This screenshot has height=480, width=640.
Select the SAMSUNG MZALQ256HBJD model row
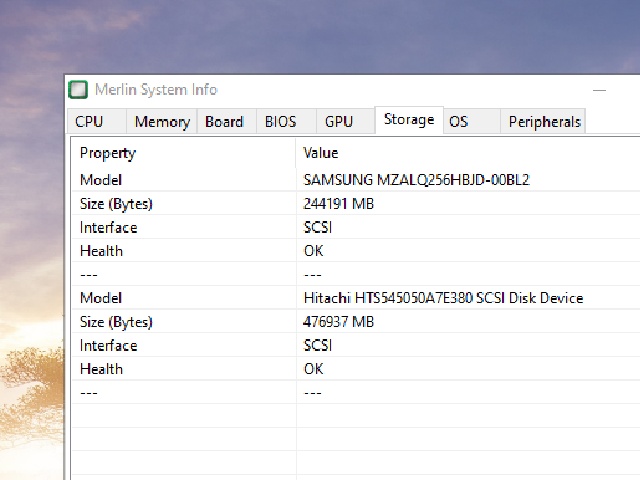(416, 180)
